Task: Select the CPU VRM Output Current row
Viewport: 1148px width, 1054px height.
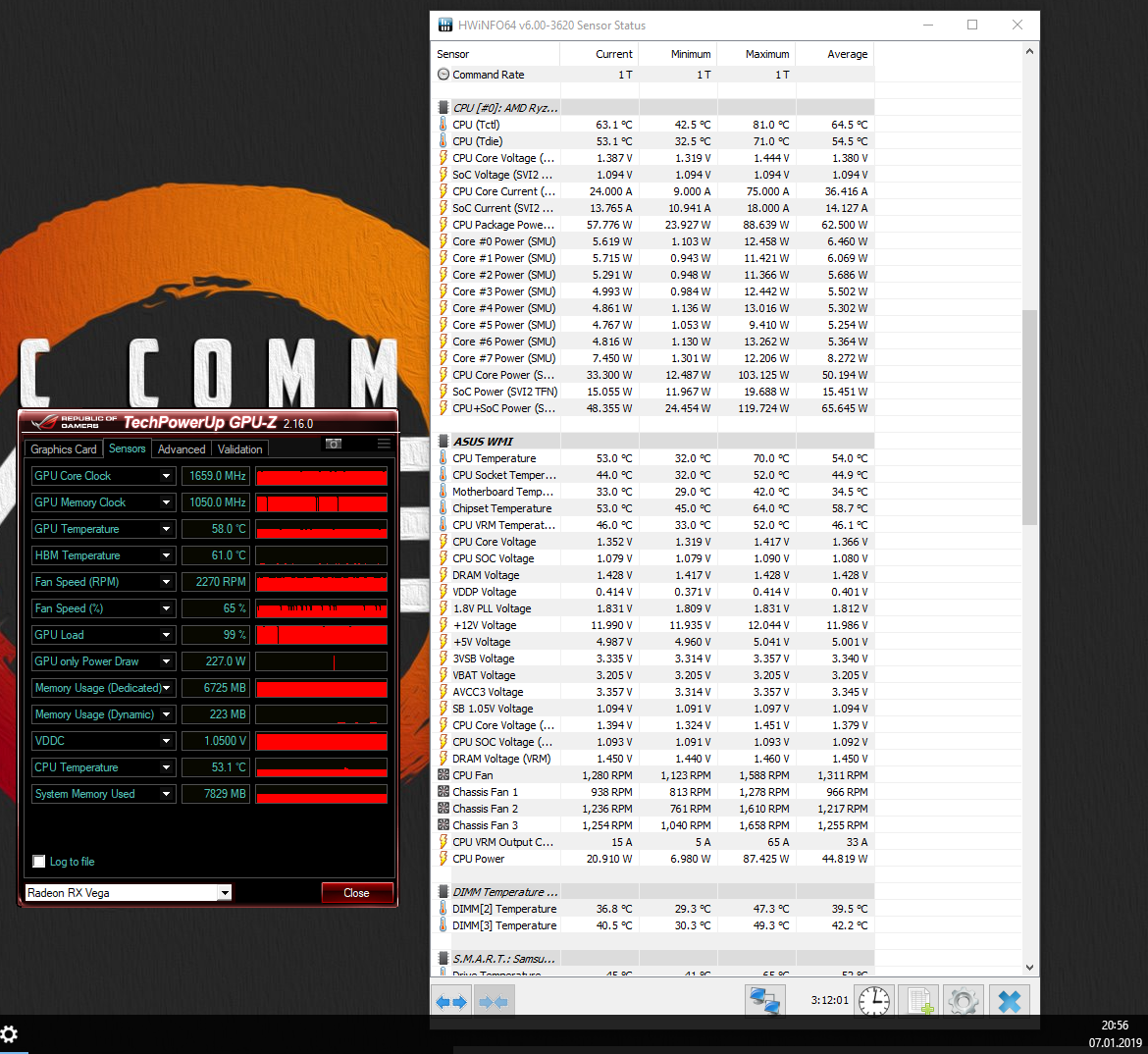Action: tap(652, 842)
